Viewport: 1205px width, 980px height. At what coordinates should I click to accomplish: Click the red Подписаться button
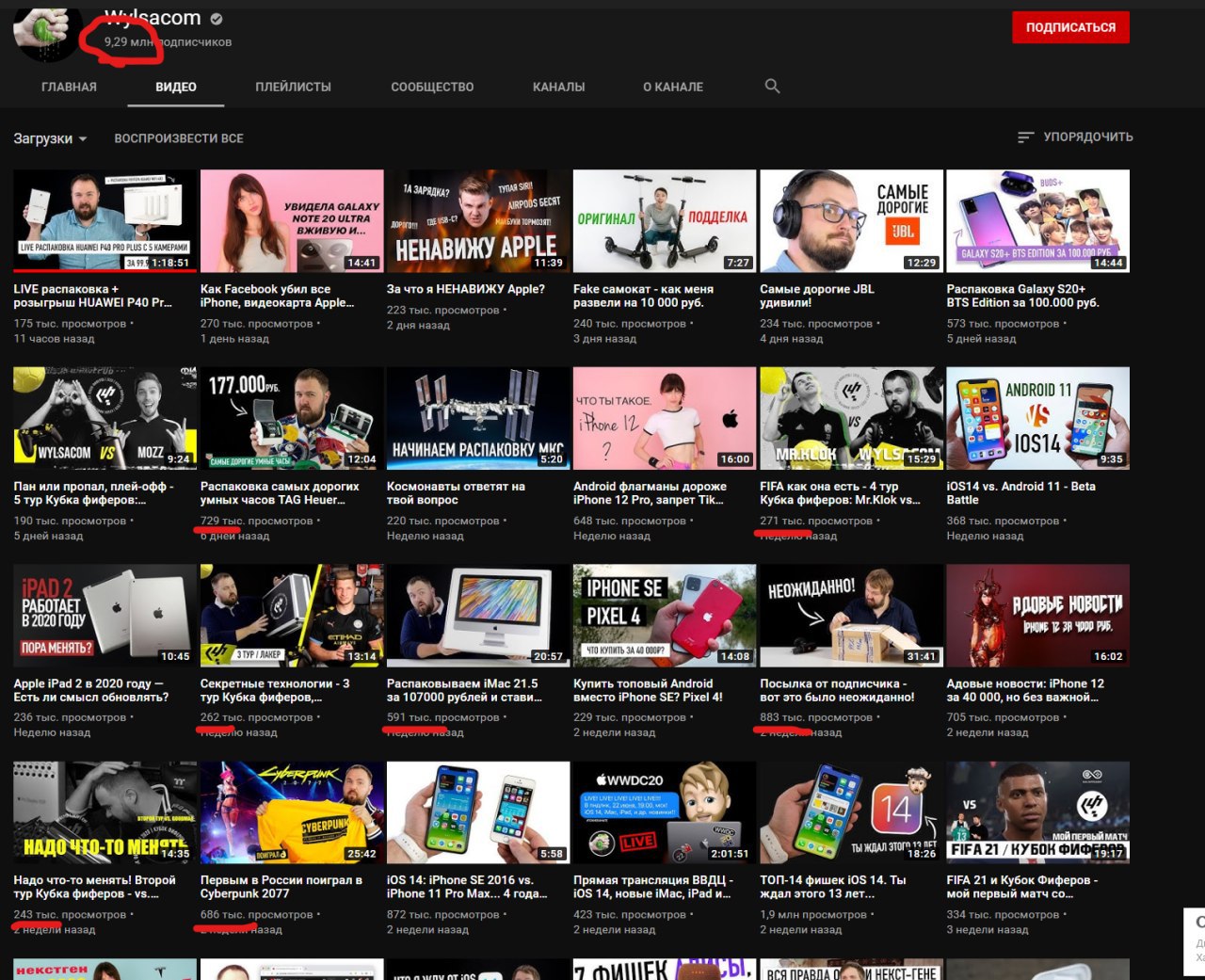[x=1070, y=27]
